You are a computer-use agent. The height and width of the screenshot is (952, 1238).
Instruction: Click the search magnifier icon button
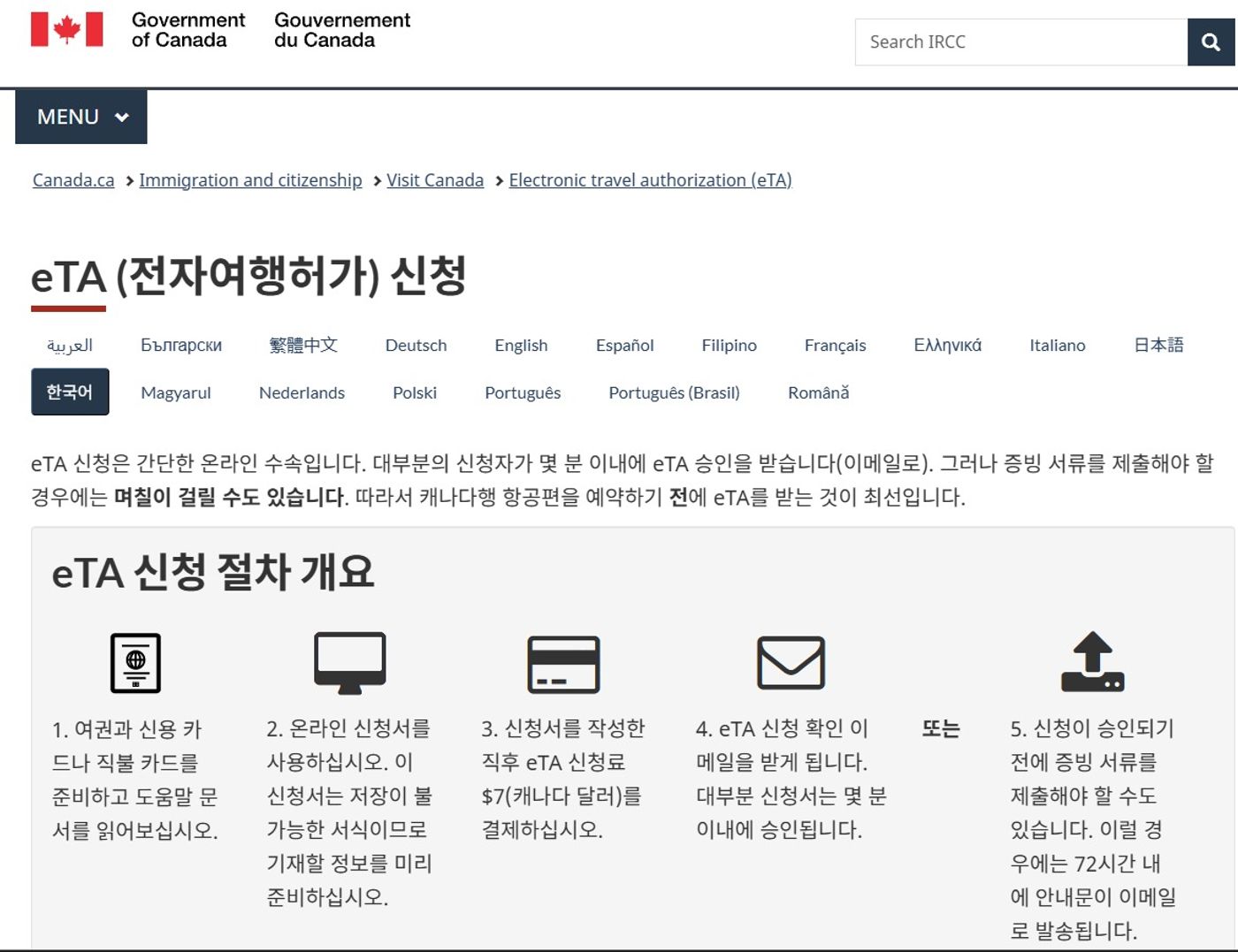[x=1211, y=42]
